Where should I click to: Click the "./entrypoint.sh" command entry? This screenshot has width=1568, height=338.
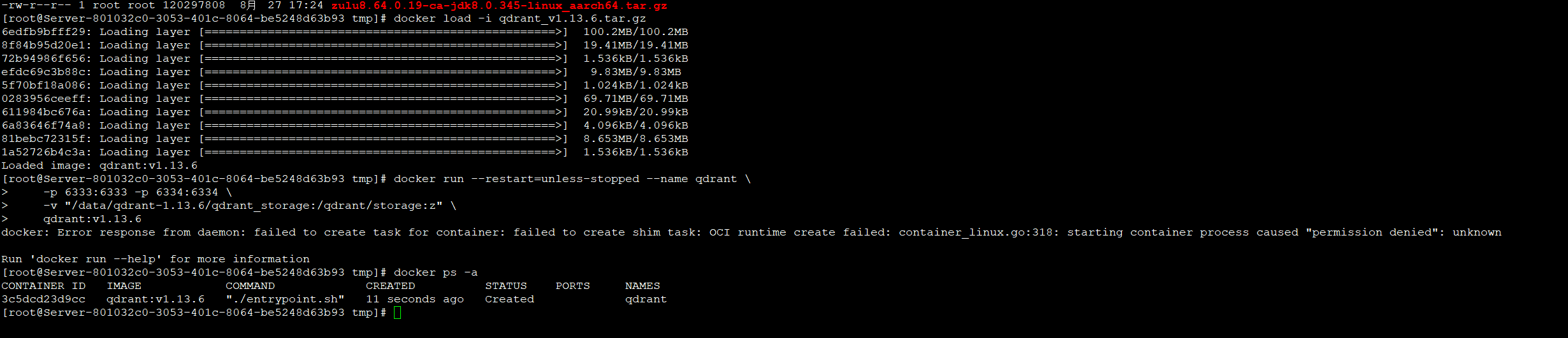[285, 299]
